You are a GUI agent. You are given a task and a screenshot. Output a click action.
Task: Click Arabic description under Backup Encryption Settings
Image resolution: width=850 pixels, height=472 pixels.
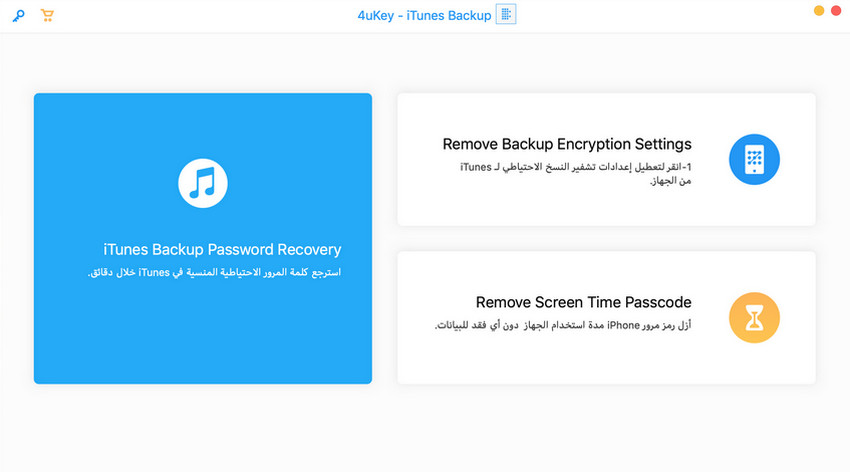576,173
